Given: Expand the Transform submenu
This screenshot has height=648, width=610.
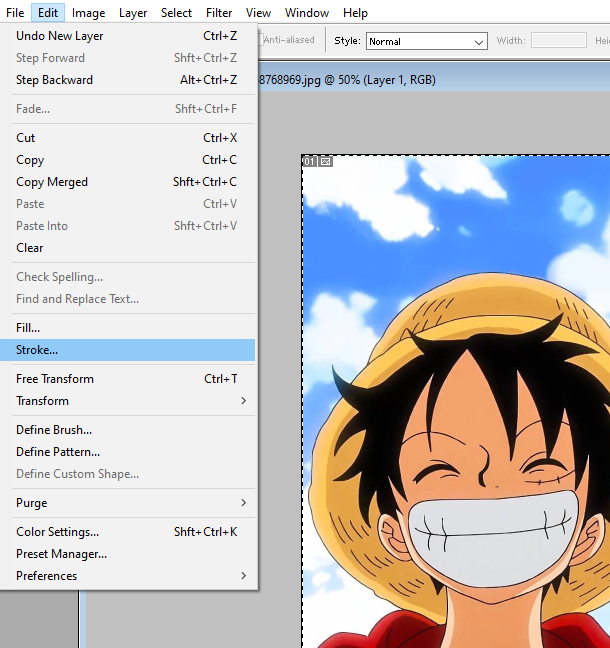Looking at the screenshot, I should point(127,401).
